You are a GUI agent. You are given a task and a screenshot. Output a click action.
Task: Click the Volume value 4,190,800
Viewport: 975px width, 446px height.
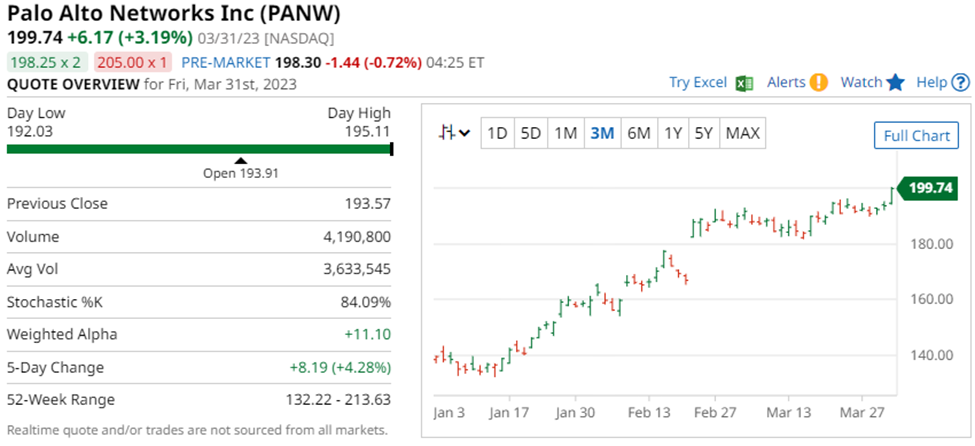tap(357, 237)
